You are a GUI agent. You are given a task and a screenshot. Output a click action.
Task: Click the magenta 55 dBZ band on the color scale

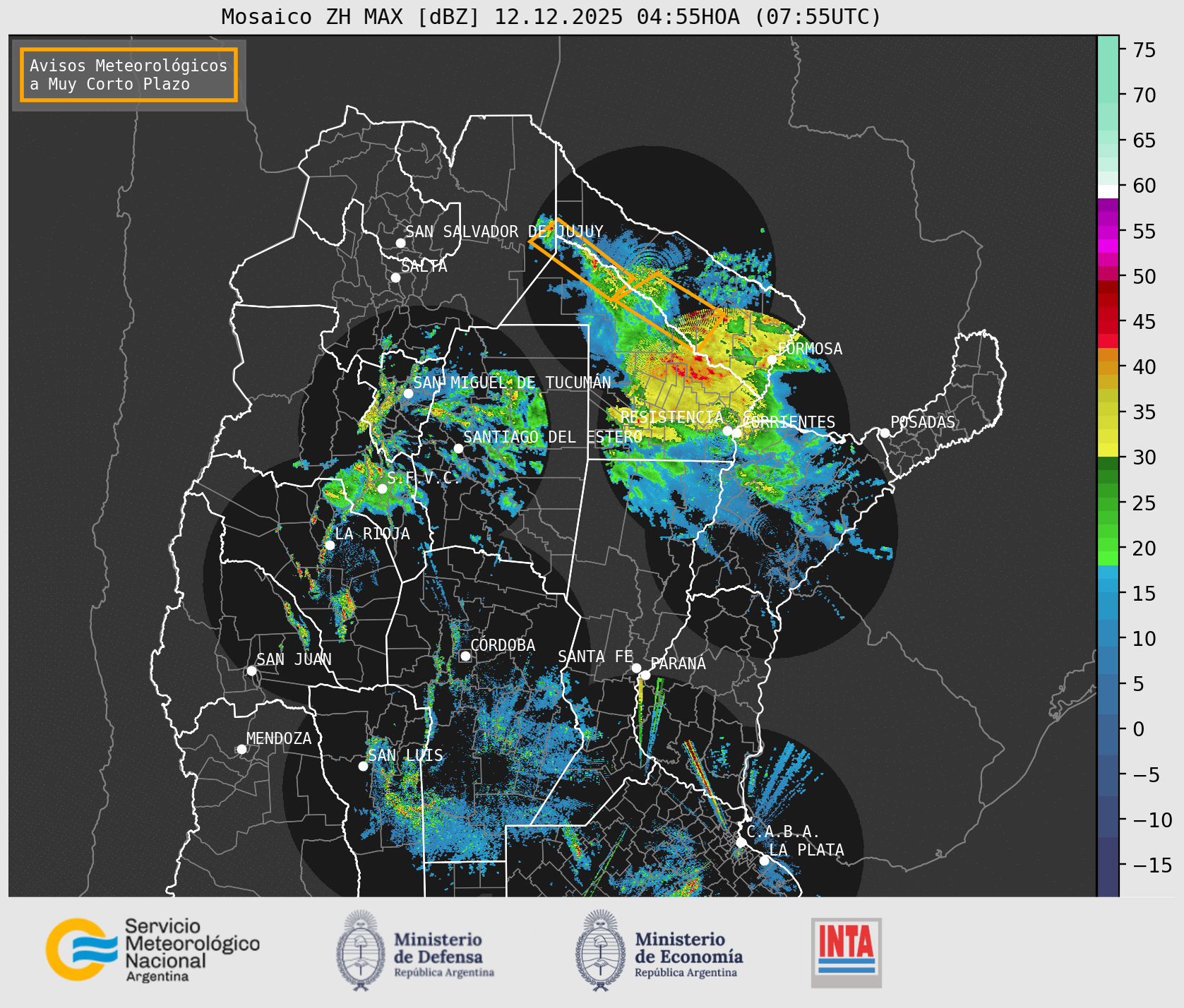click(1108, 232)
